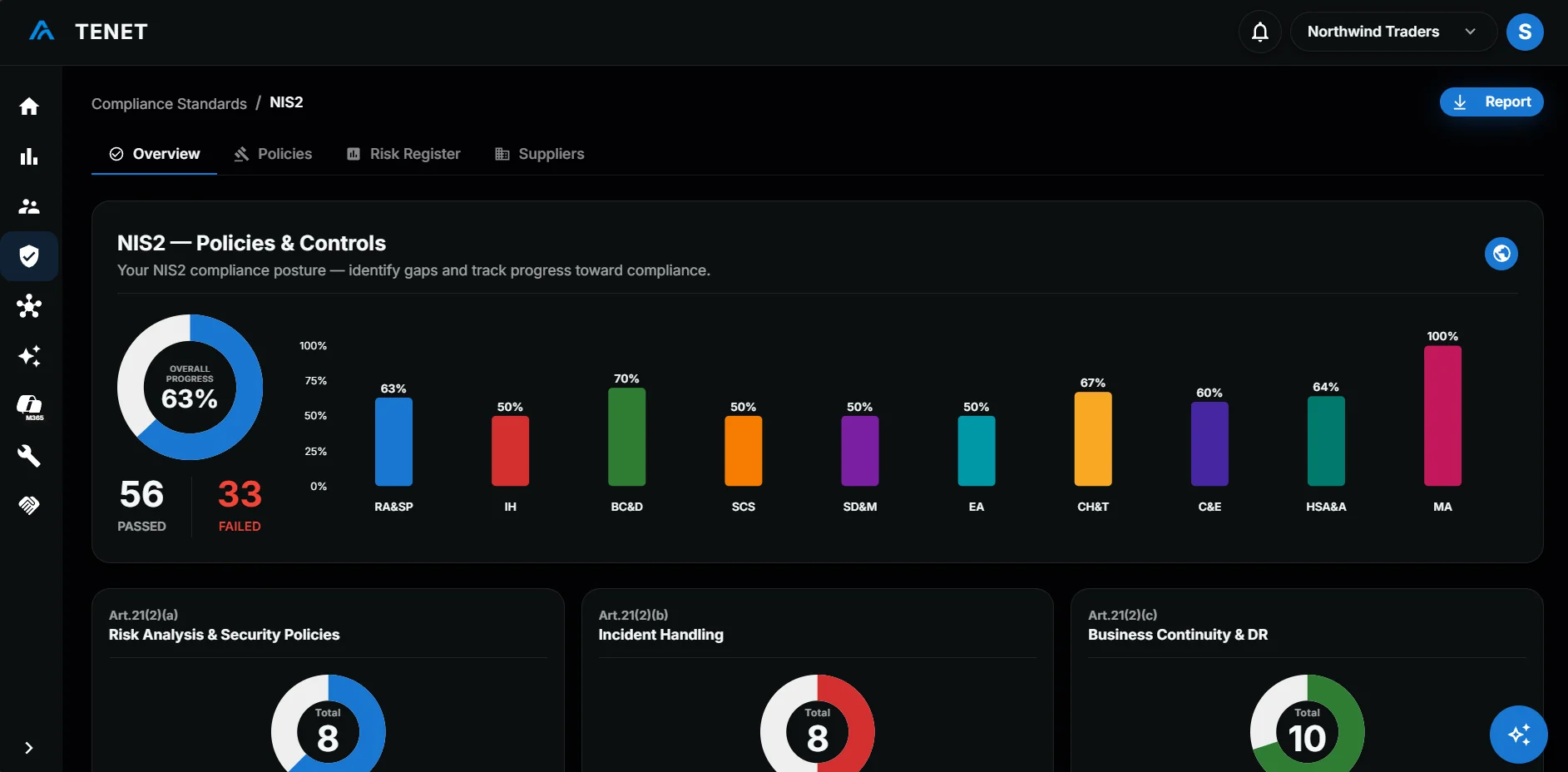Download the compliance Report
The image size is (1568, 772).
(1491, 101)
